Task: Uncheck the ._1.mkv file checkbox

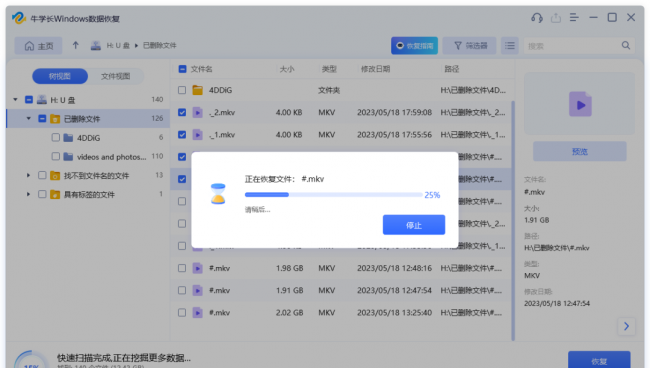Action: (x=182, y=135)
